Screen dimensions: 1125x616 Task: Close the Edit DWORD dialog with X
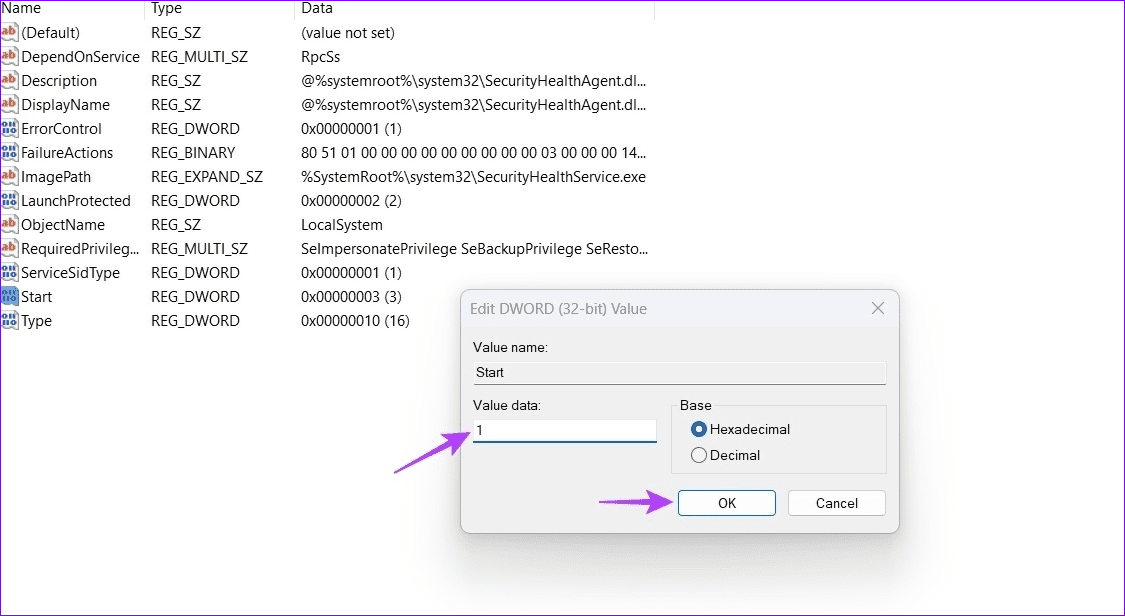[877, 308]
